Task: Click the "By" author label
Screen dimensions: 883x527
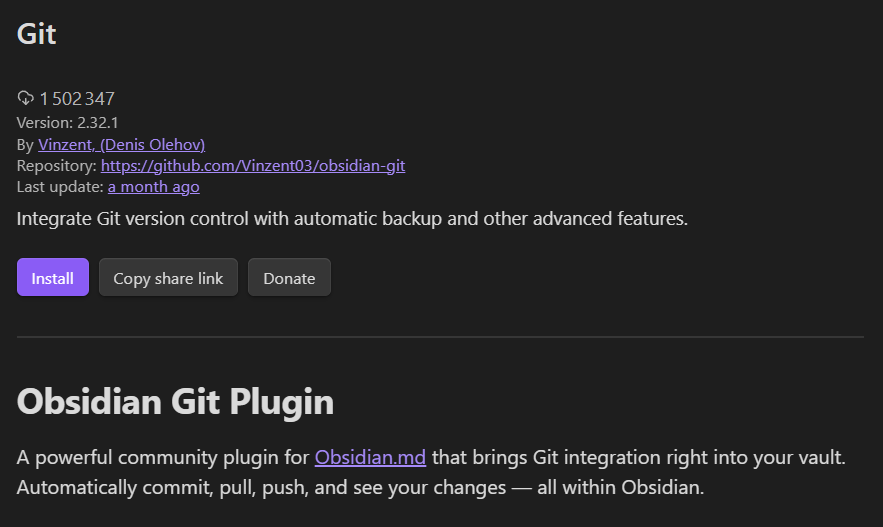Action: 26,145
